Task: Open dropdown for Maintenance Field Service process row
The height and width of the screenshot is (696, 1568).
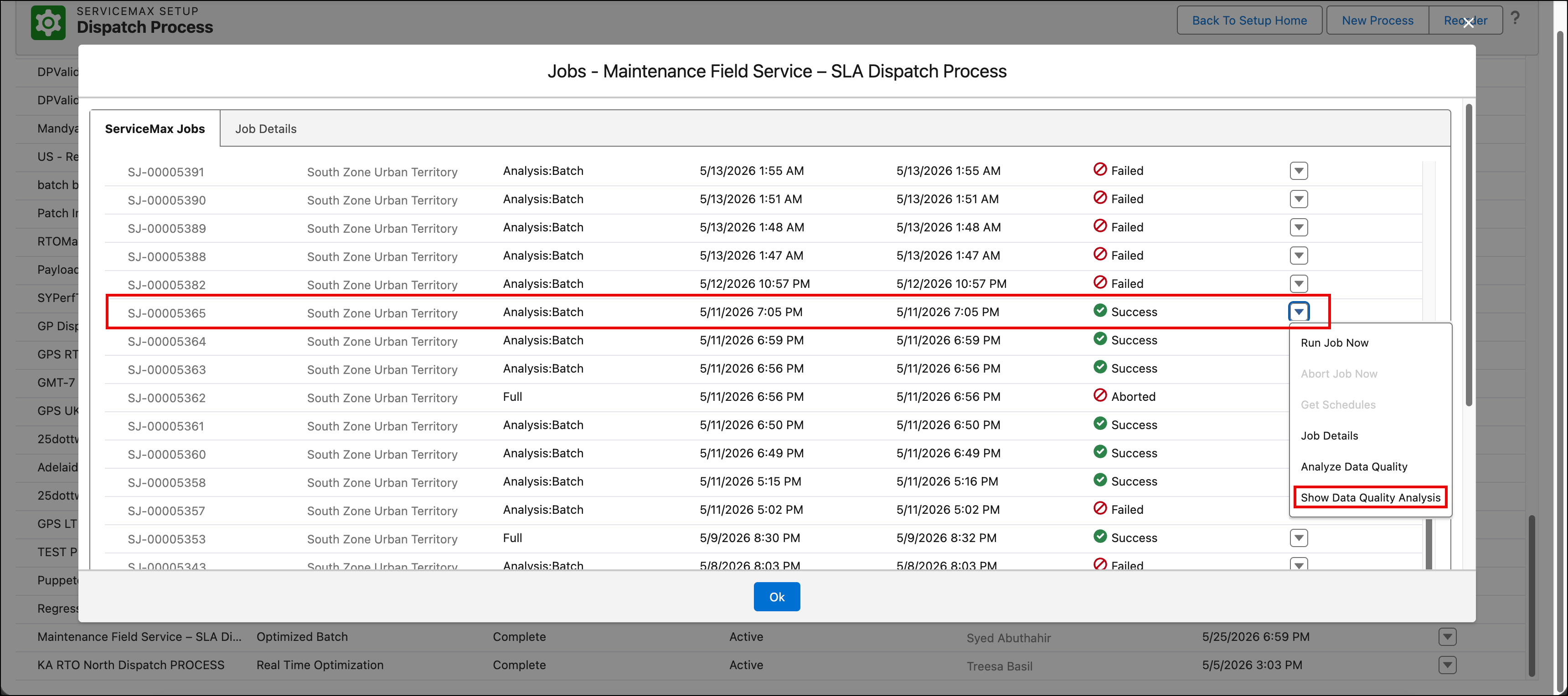Action: click(1447, 637)
